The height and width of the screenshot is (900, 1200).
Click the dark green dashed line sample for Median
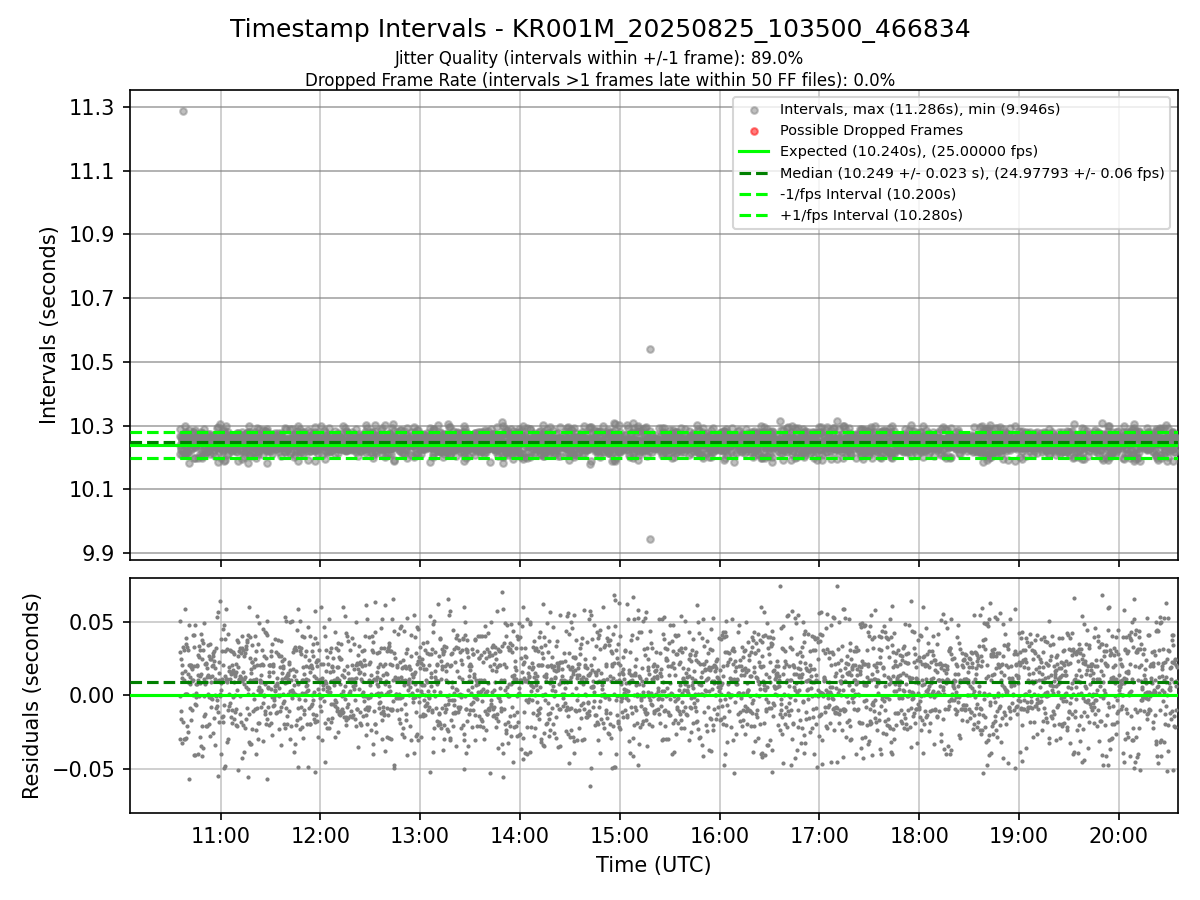(754, 173)
